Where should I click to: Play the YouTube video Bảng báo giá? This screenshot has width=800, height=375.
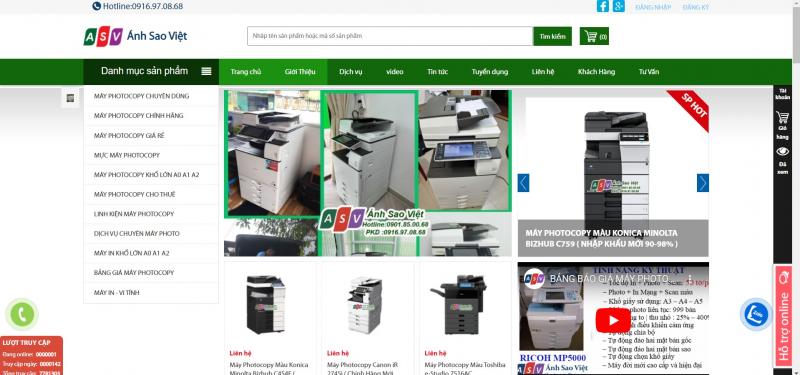[613, 320]
